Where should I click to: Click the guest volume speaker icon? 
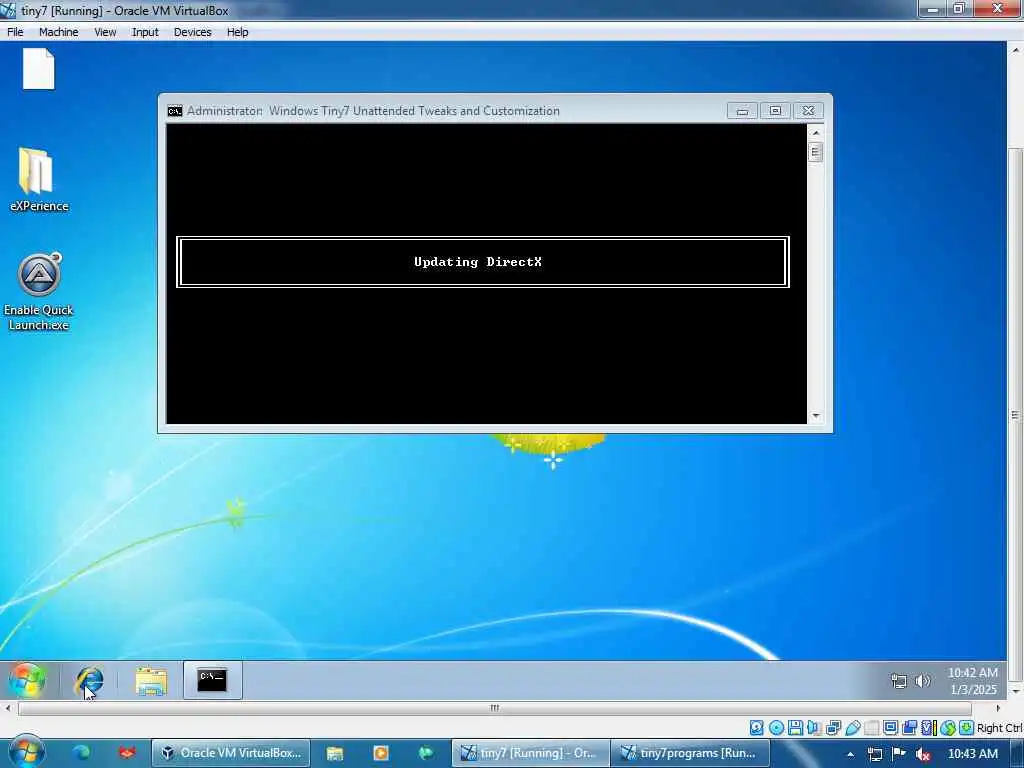(x=922, y=681)
